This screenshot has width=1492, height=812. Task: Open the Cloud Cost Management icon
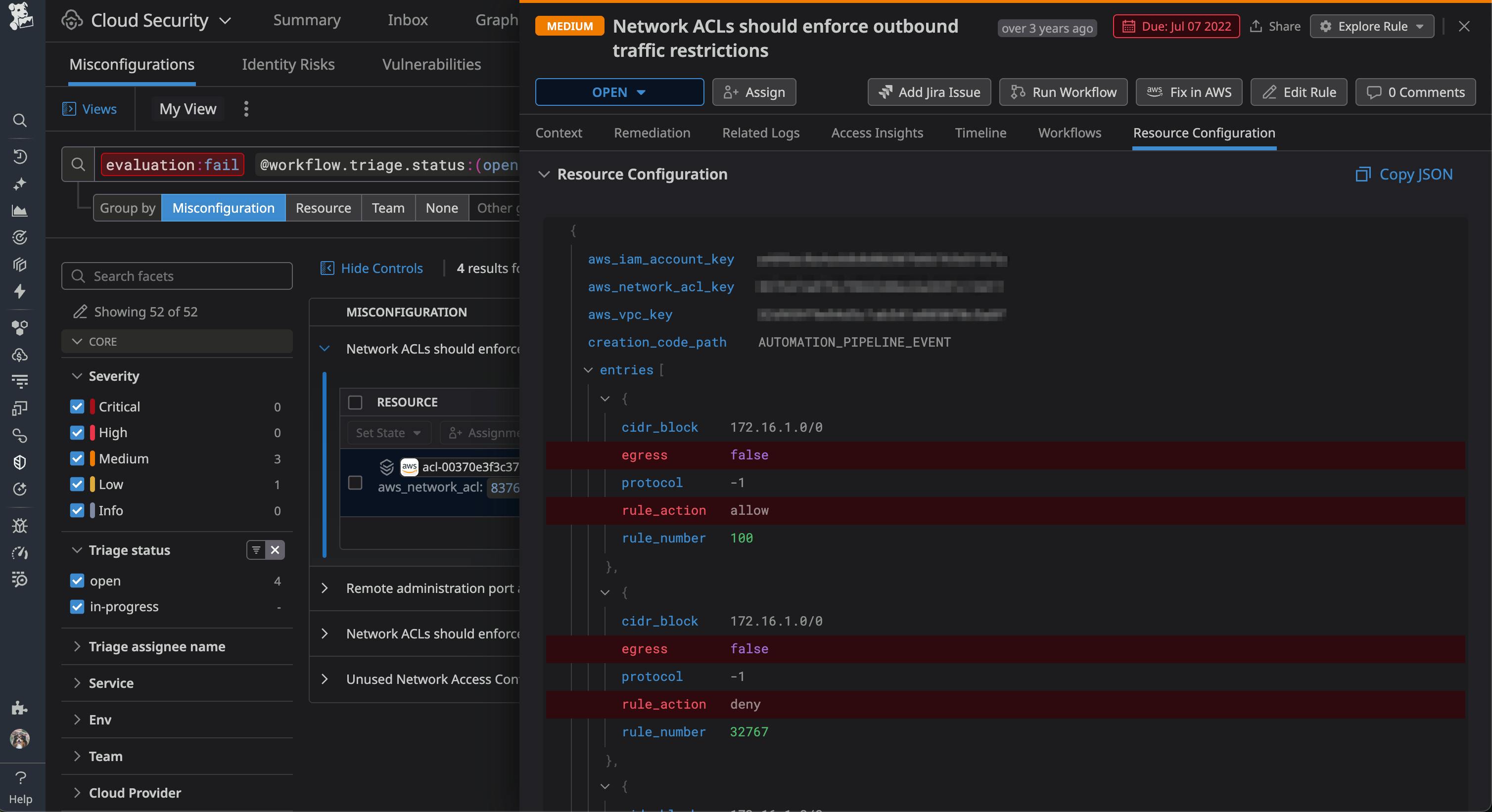click(x=20, y=355)
